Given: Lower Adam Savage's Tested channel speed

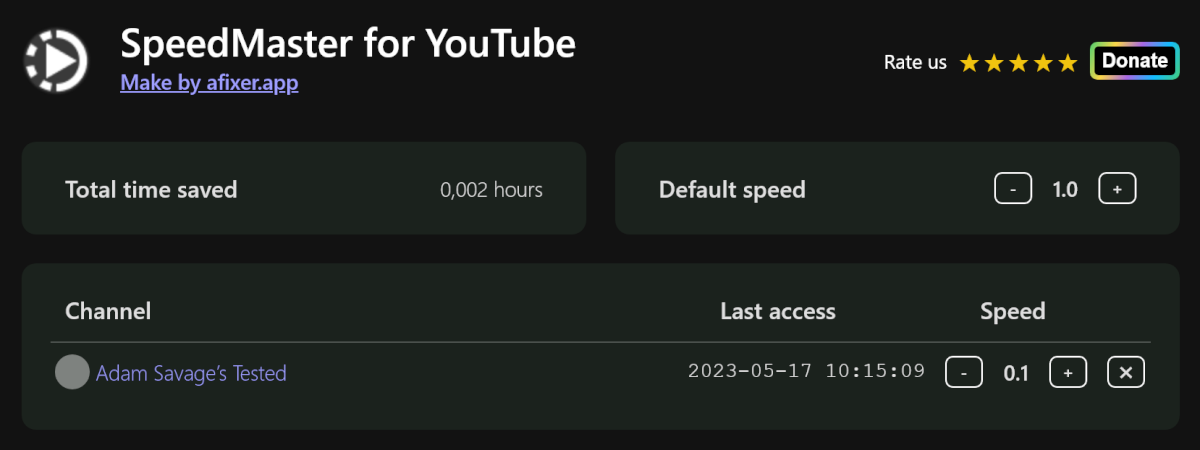Looking at the screenshot, I should [x=964, y=373].
